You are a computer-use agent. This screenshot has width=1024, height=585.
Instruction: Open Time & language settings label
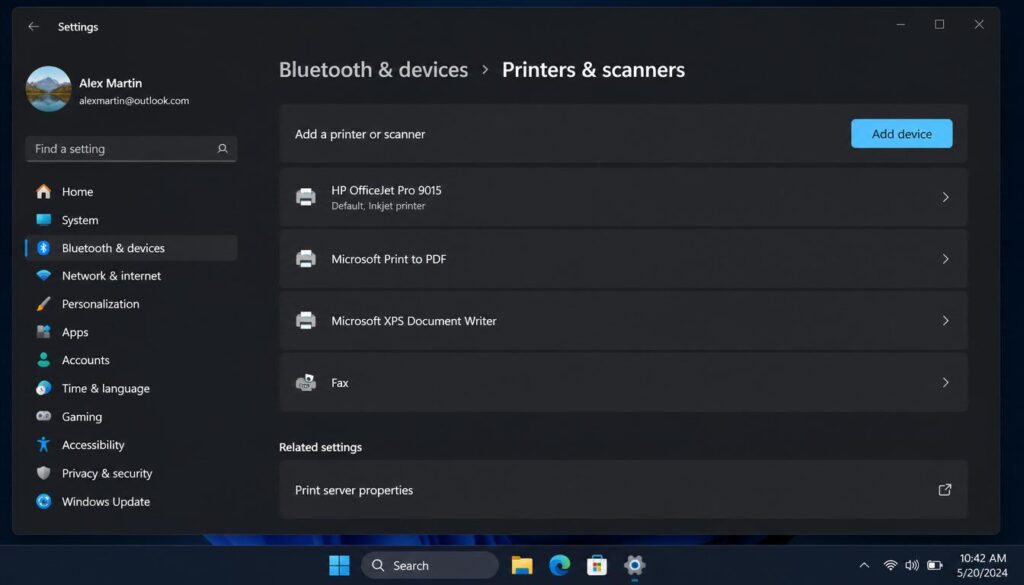tap(106, 388)
